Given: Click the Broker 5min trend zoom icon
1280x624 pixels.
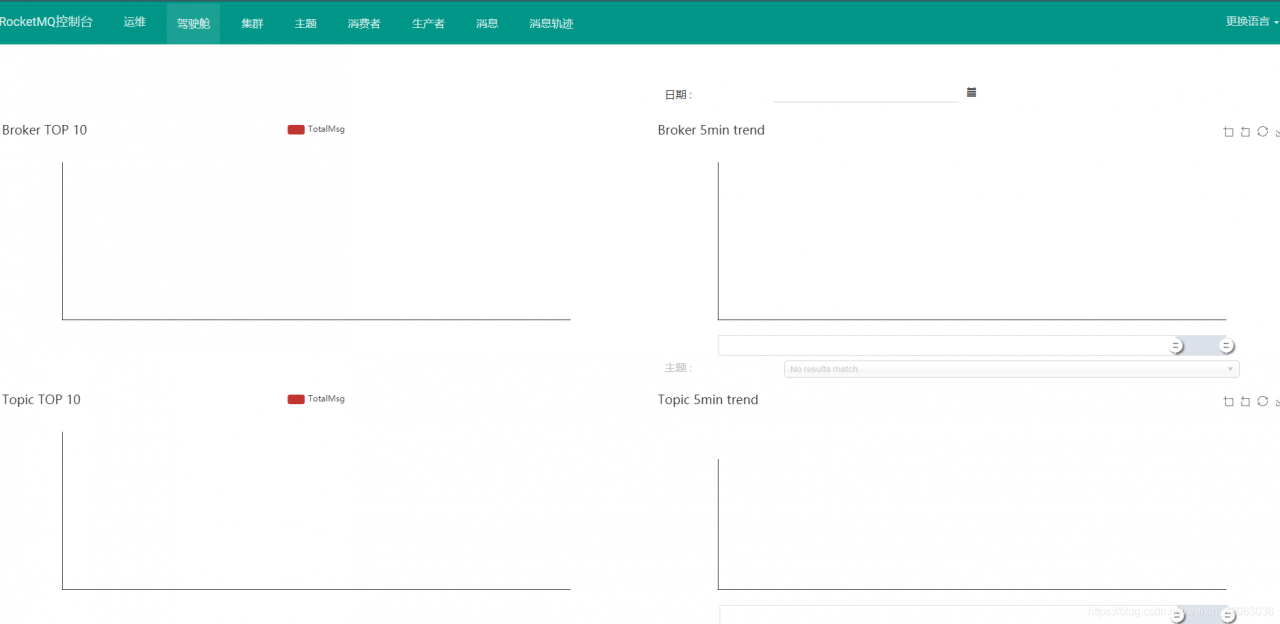Looking at the screenshot, I should point(1228,132).
